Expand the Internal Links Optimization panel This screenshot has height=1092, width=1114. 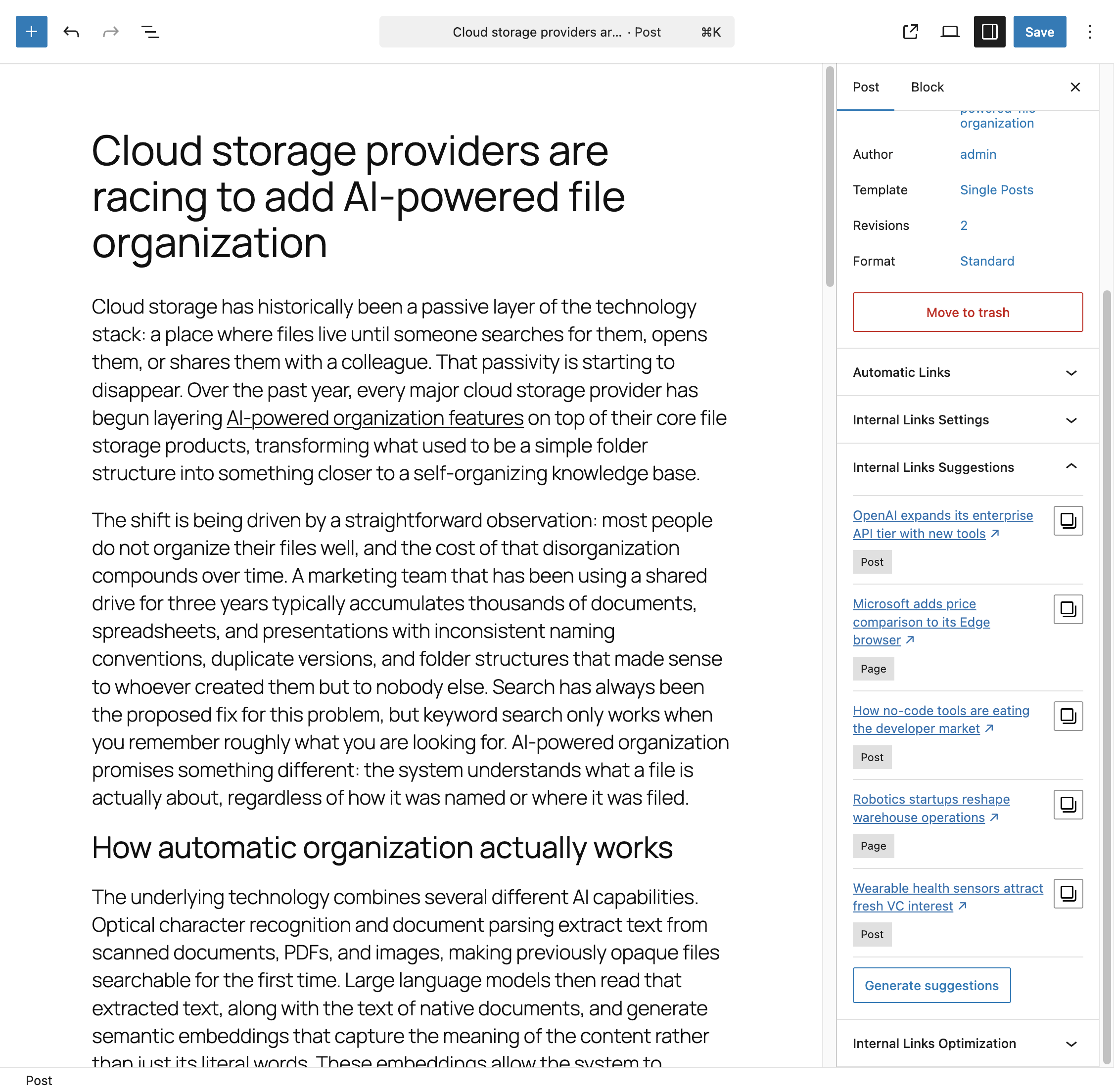[968, 1043]
